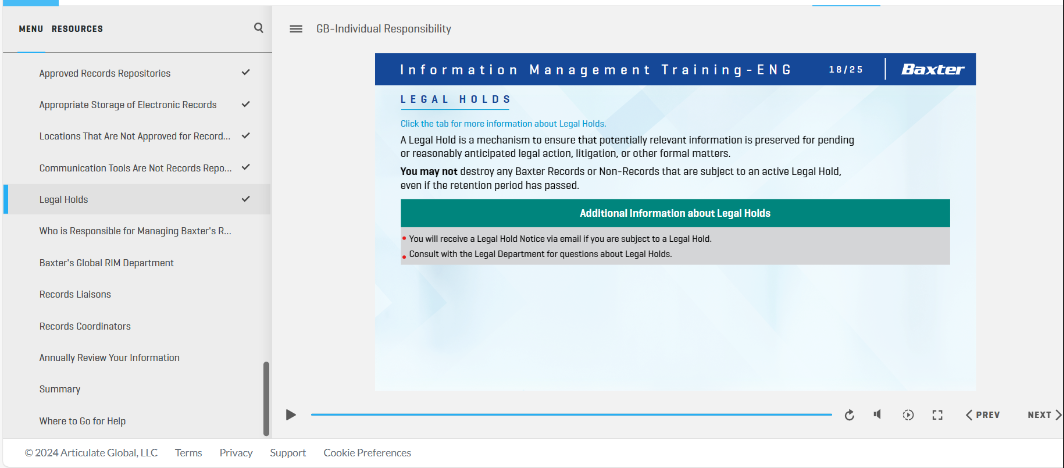The width and height of the screenshot is (1064, 468).
Task: Click the Support footer link
Action: pyautogui.click(x=288, y=452)
